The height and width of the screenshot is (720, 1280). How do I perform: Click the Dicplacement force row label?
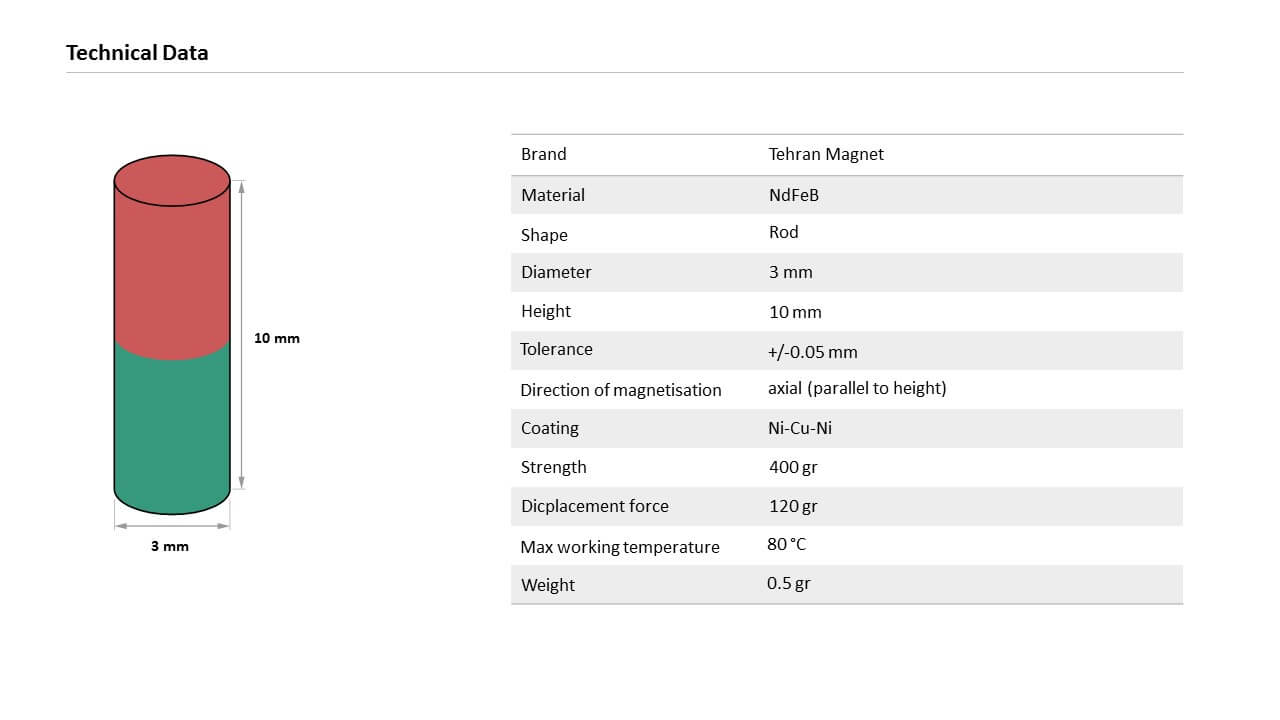pos(595,506)
